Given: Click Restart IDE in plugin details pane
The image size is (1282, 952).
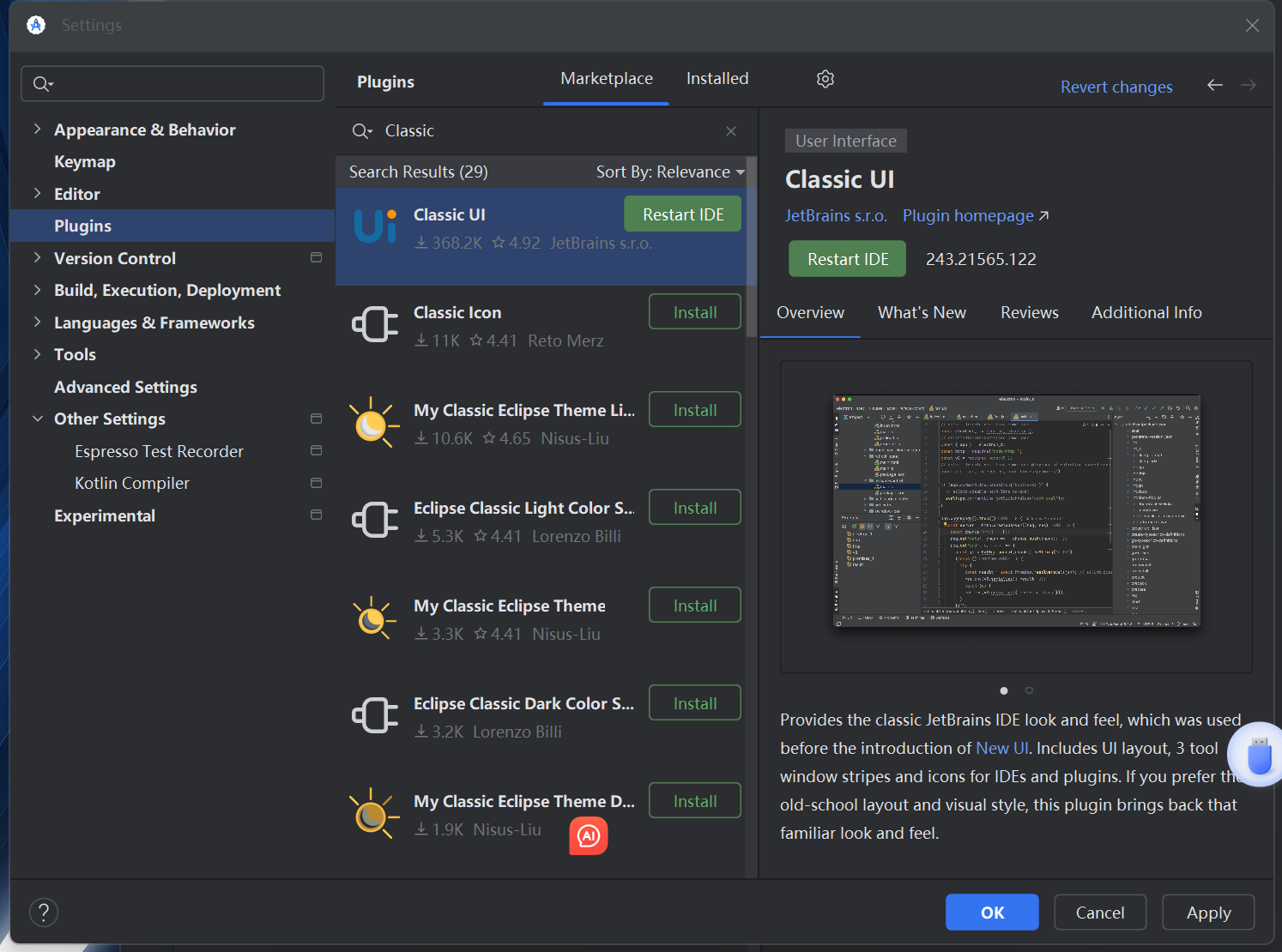Looking at the screenshot, I should (848, 259).
